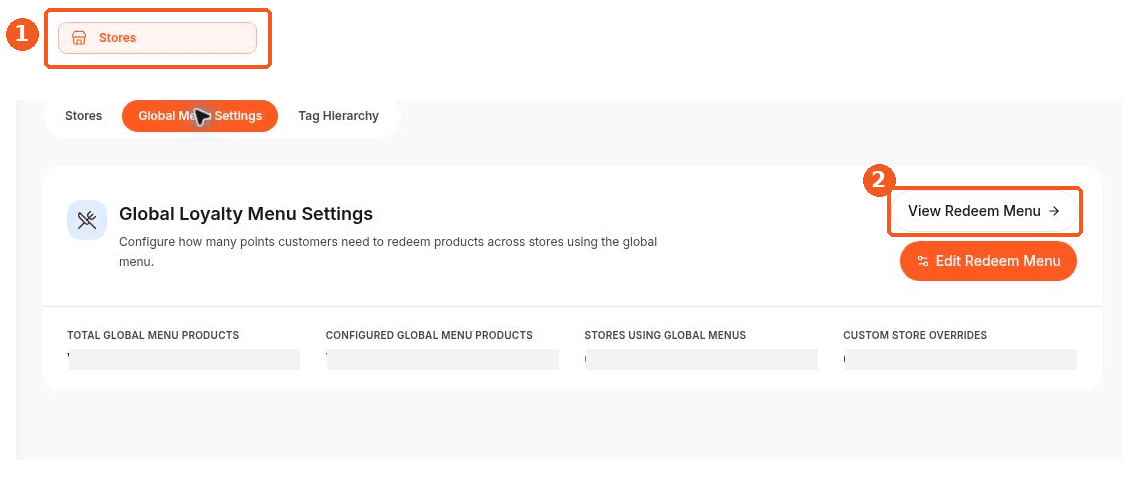1138x480 pixels.
Task: Click the View Redeem Menu button
Action: click(x=984, y=211)
